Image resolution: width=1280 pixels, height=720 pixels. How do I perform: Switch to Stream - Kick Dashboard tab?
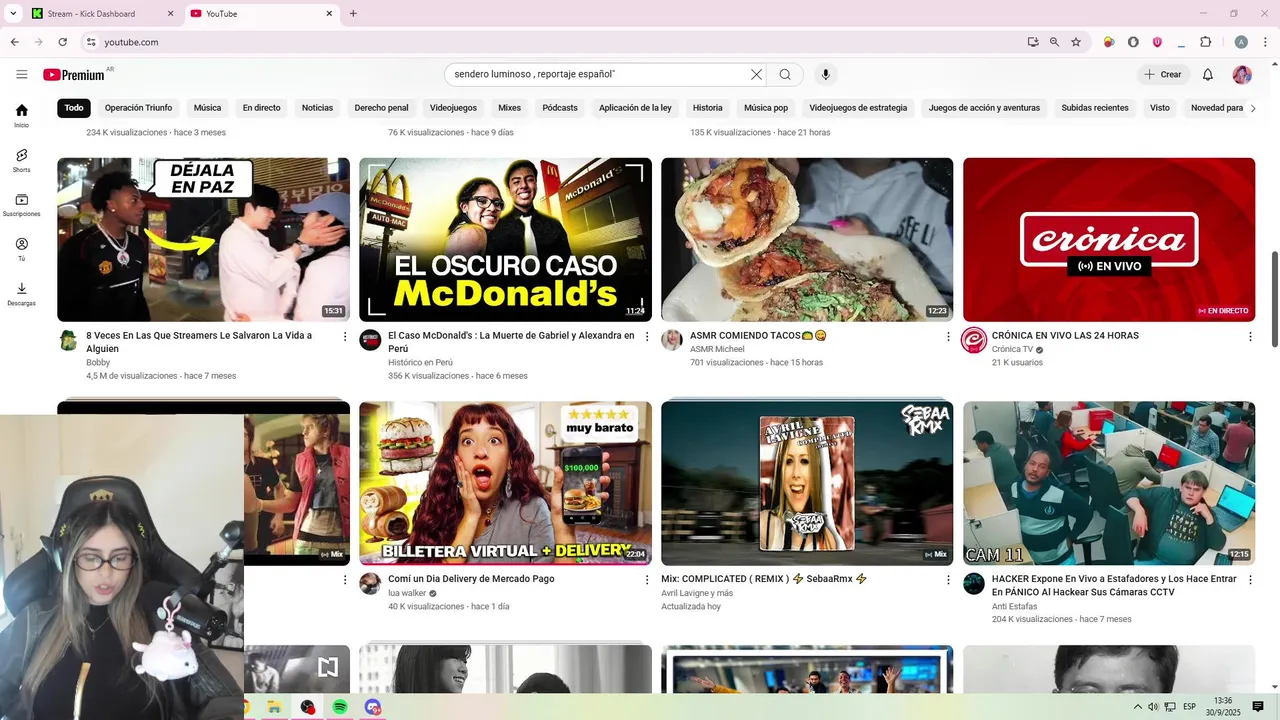click(x=100, y=14)
